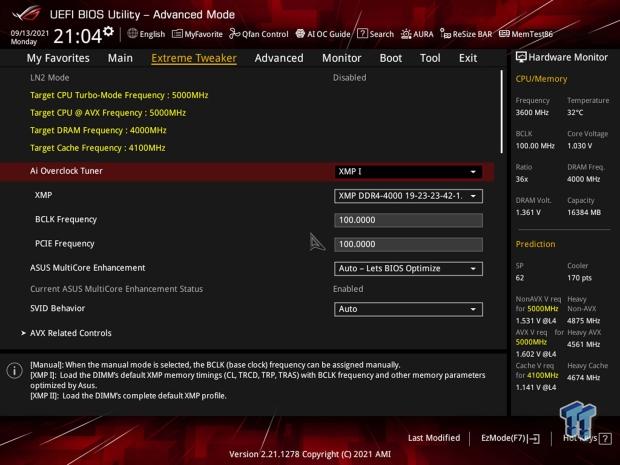Click 16384 MB capacity value
Screen dimensions: 620x465
(x=584, y=213)
